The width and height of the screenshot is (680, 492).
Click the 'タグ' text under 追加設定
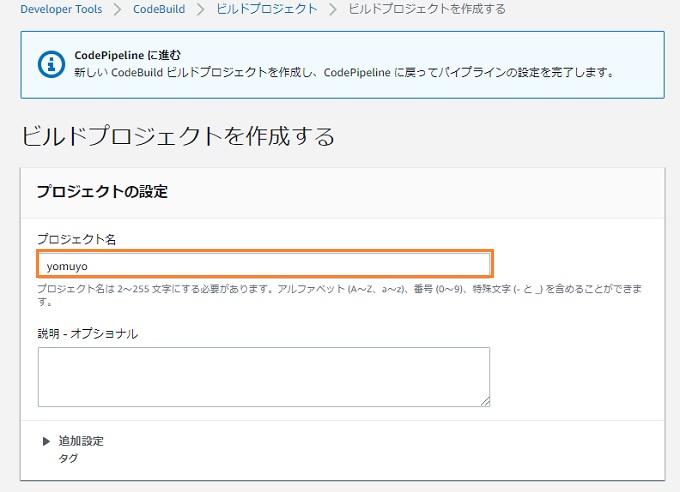(x=68, y=458)
